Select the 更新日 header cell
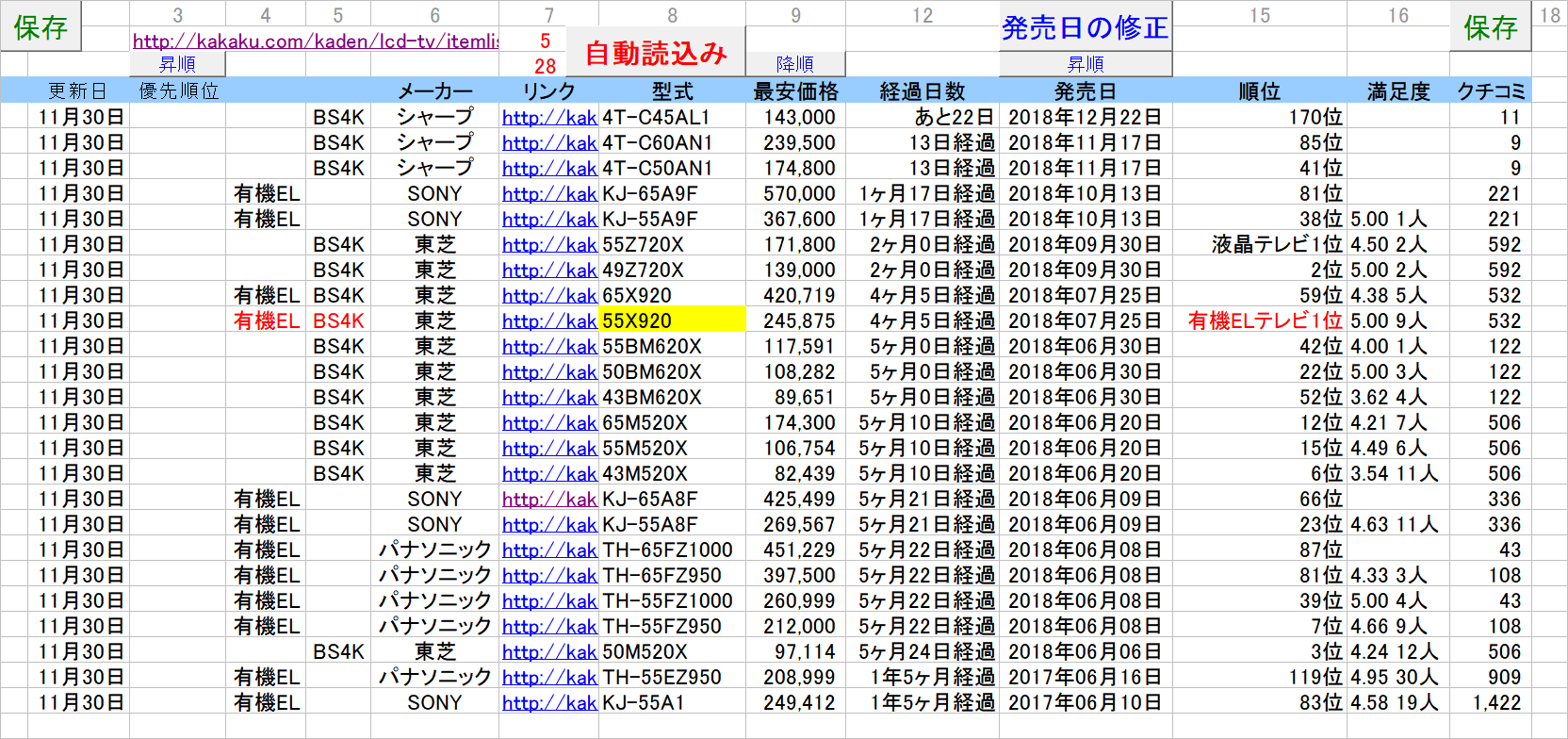This screenshot has width=1568, height=739. coord(78,90)
